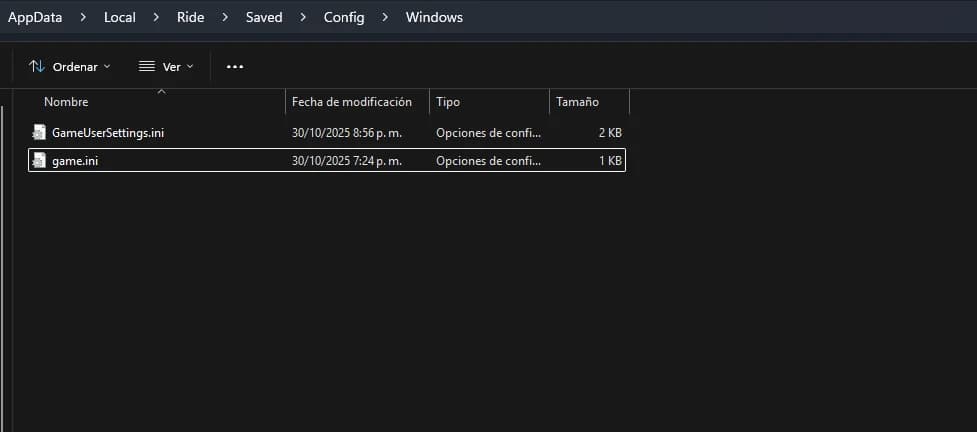
Task: Go to AppData in breadcrumb path
Action: coord(35,17)
